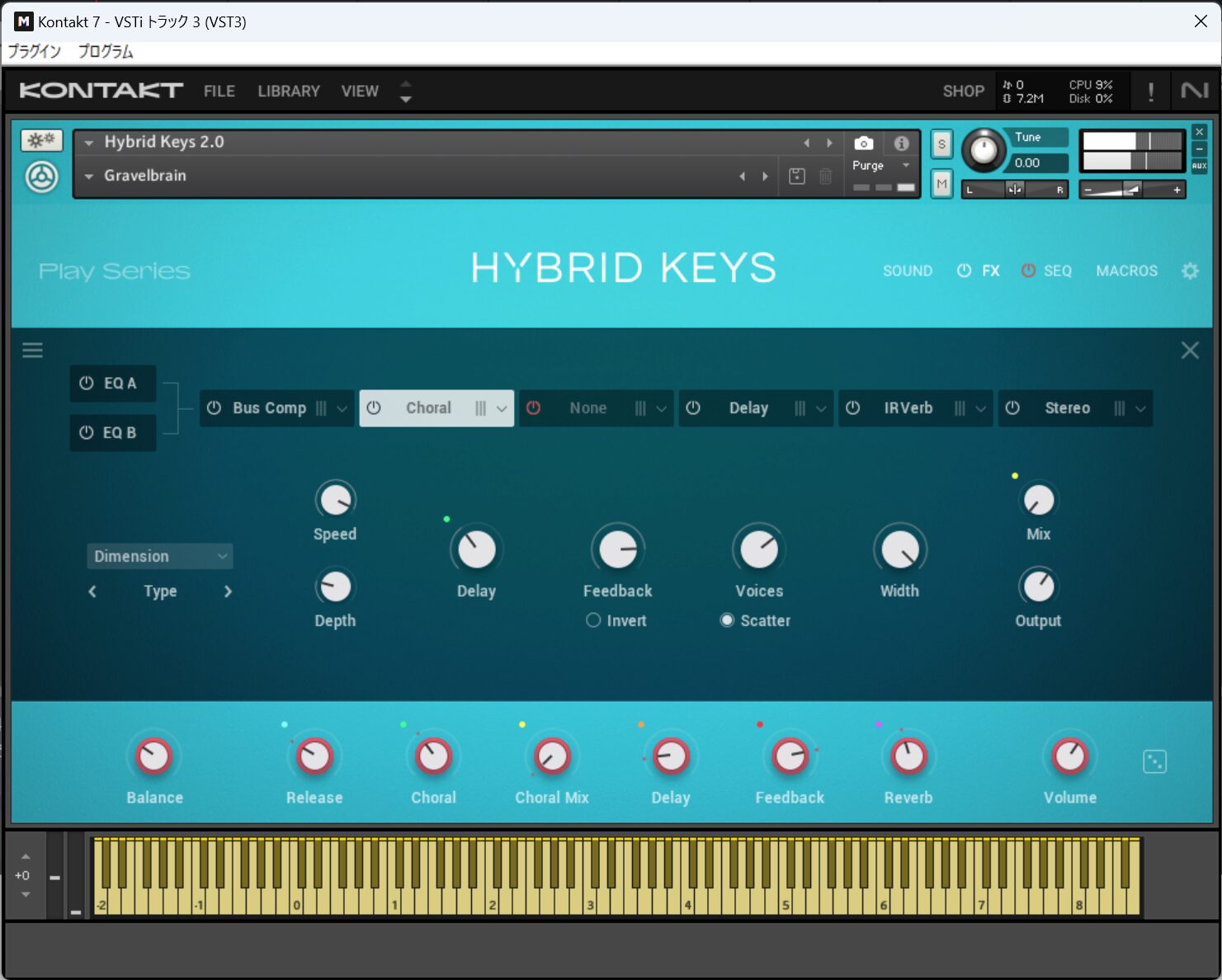Click the SHOP link

click(x=963, y=91)
